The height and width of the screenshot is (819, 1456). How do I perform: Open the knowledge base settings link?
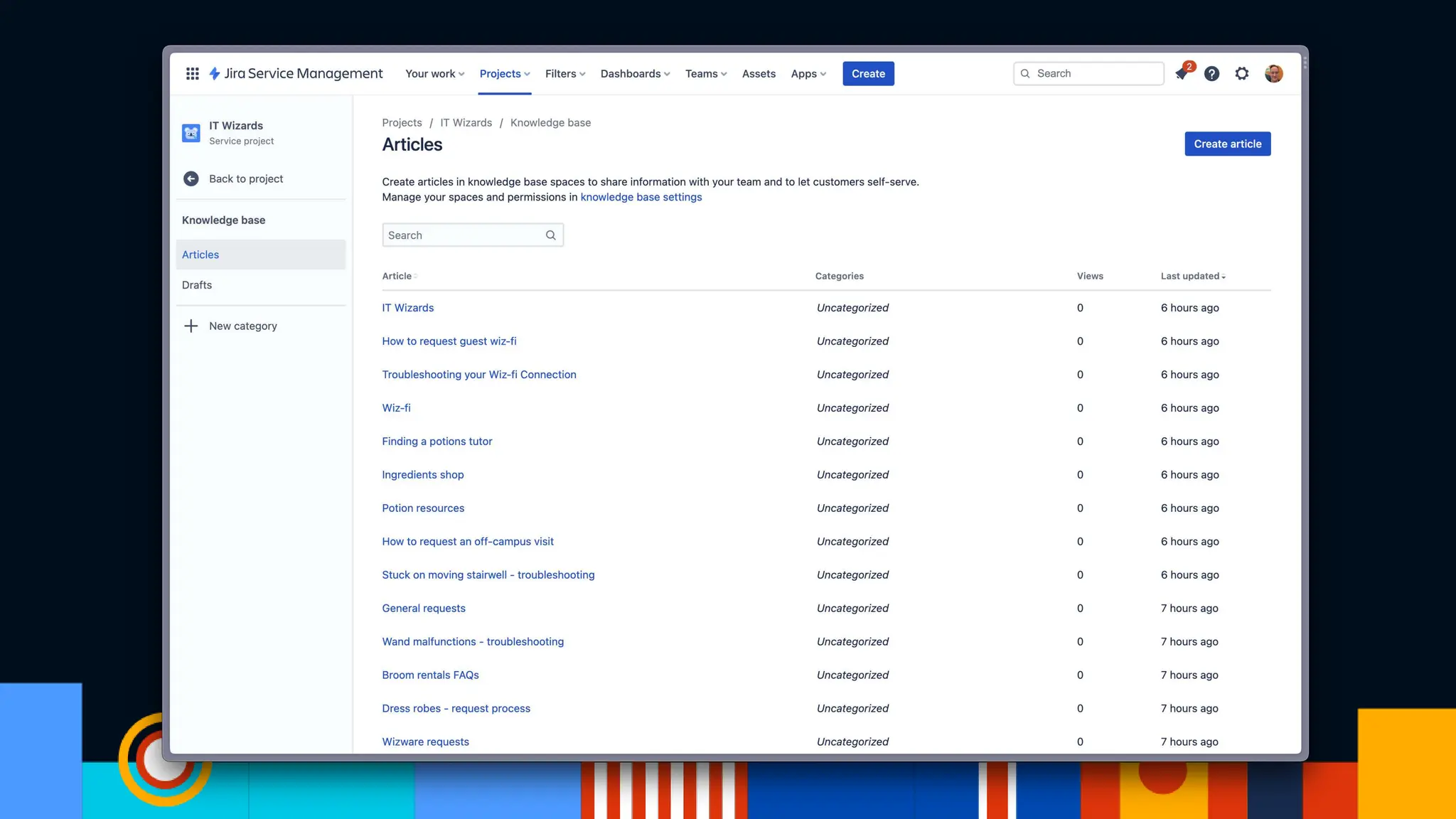[641, 197]
